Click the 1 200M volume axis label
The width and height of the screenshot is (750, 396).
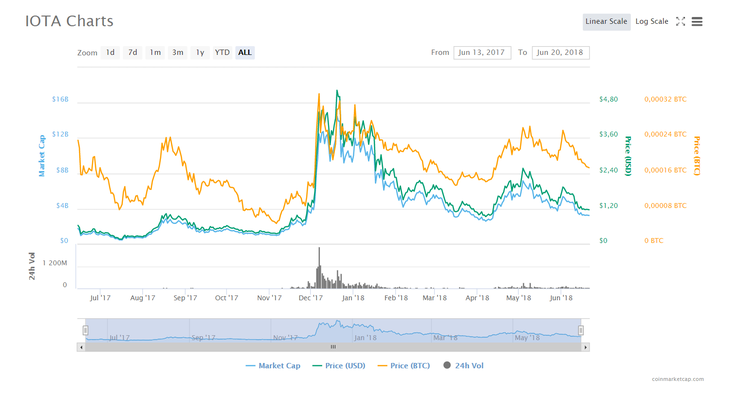(55, 263)
